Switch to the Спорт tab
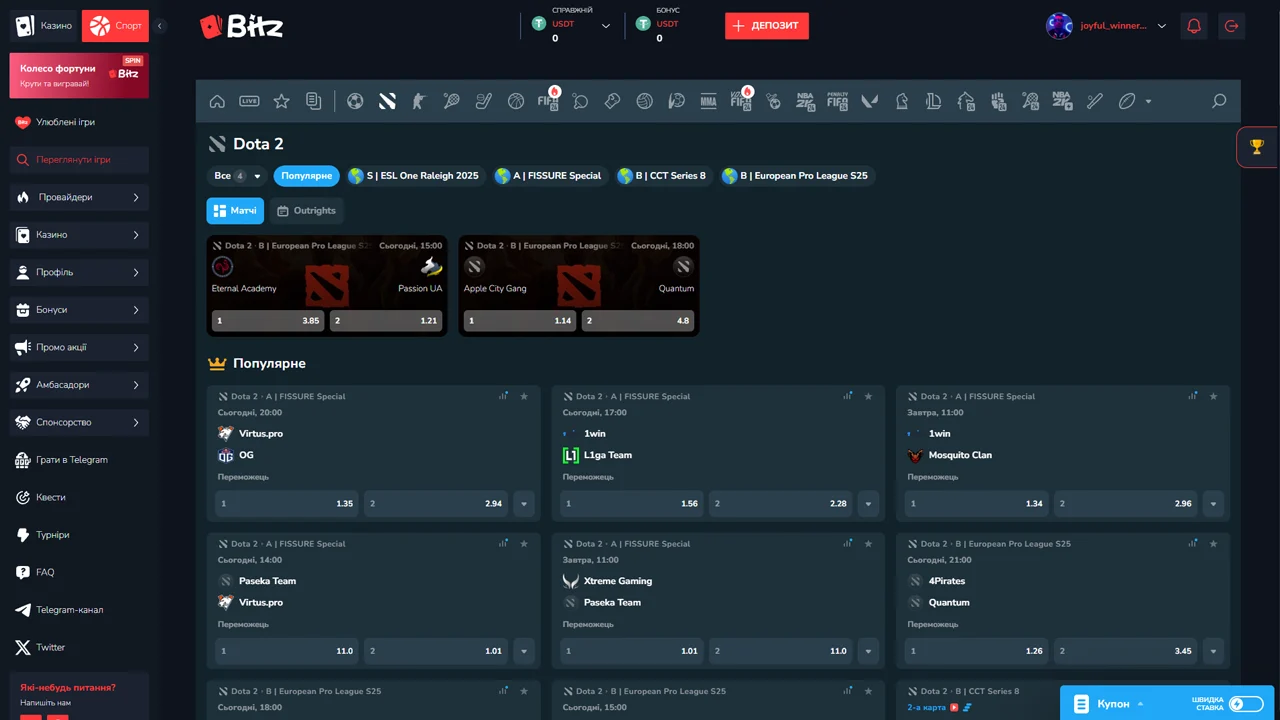Viewport: 1280px width, 720px height. pos(115,26)
